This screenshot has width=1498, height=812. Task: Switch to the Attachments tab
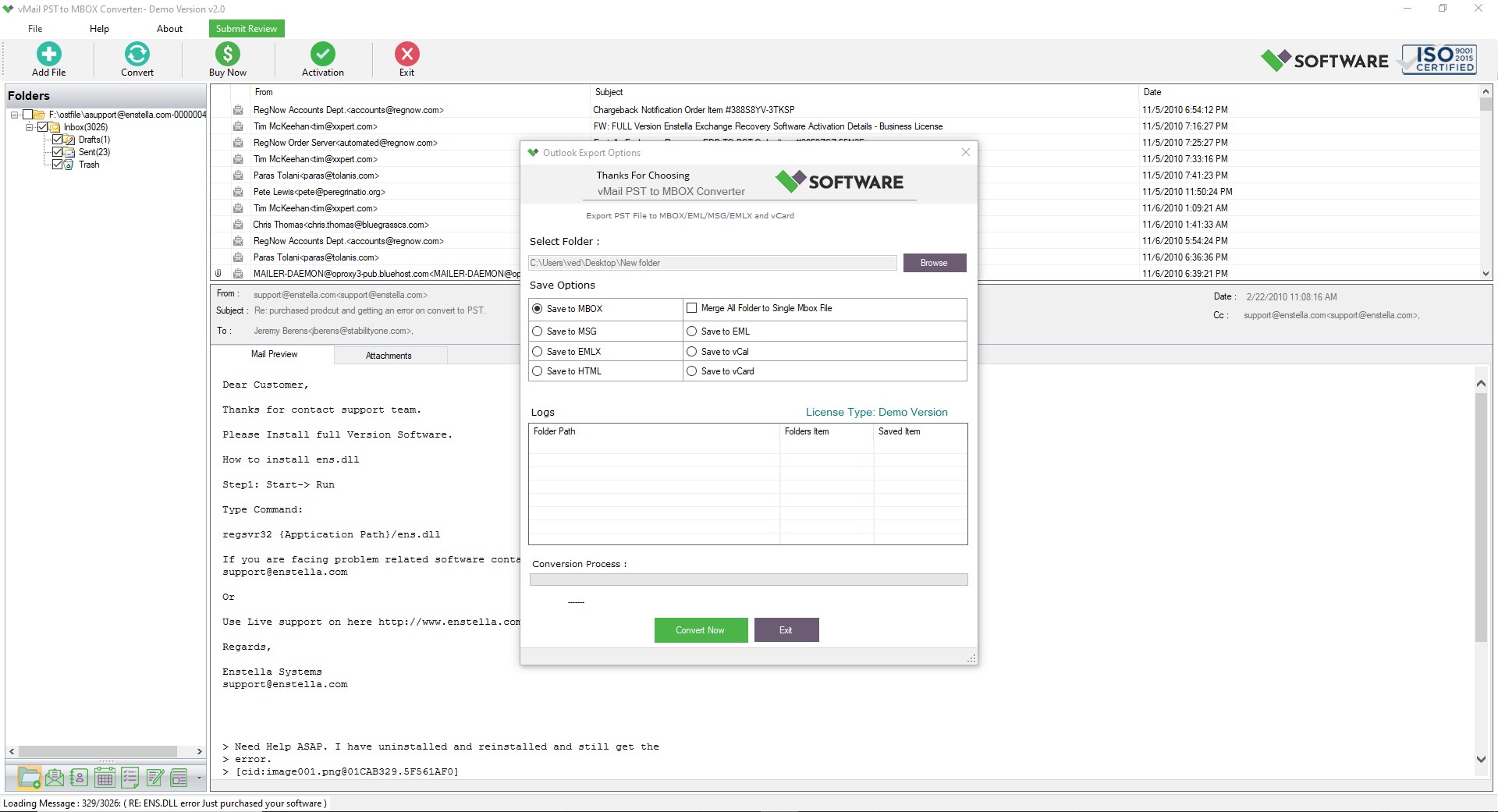(389, 356)
